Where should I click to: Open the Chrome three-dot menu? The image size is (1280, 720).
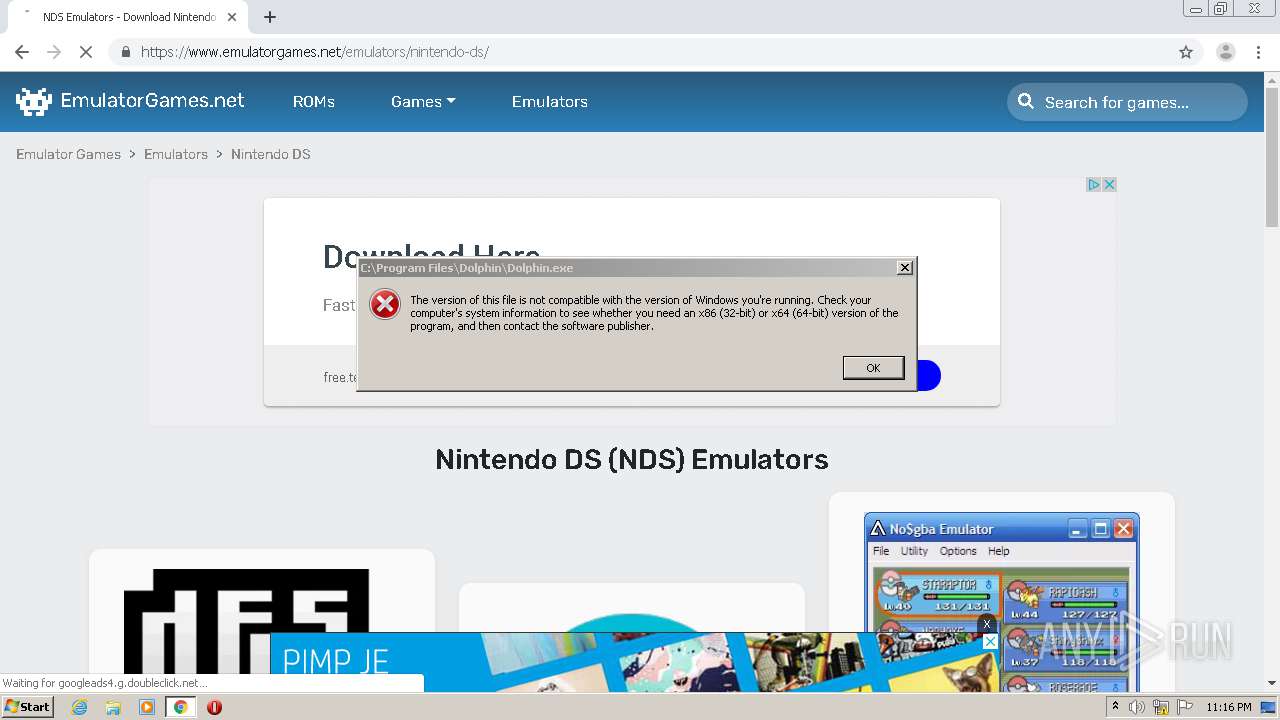[x=1259, y=52]
